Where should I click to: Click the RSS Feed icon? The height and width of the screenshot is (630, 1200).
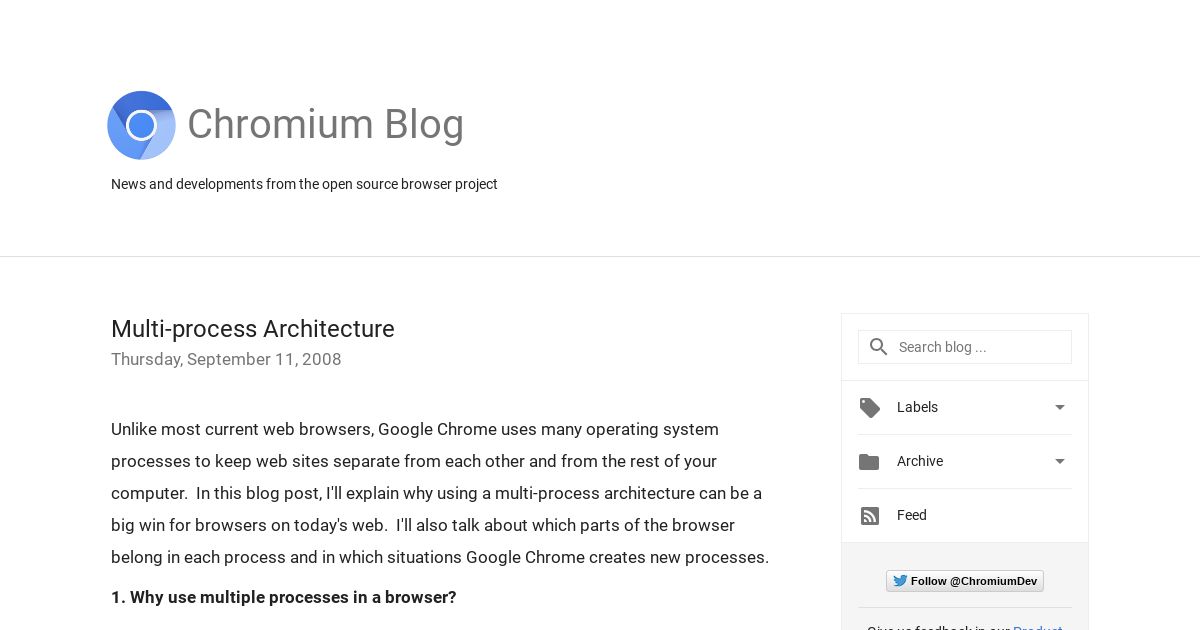870,516
